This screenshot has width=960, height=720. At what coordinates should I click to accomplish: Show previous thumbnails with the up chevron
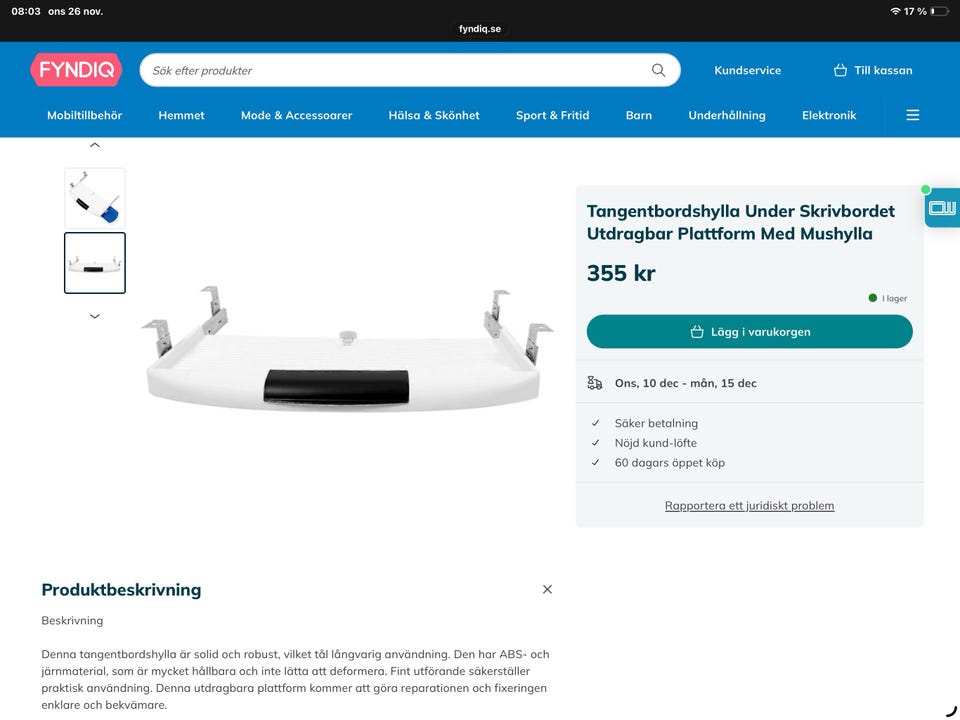[95, 145]
